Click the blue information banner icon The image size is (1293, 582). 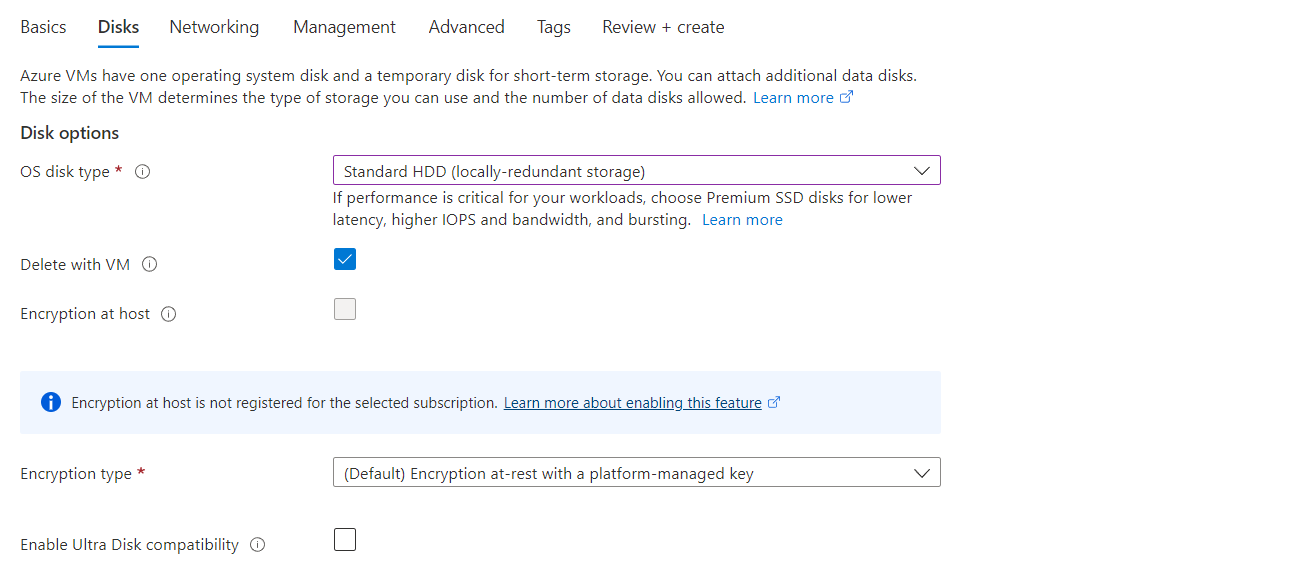51,402
